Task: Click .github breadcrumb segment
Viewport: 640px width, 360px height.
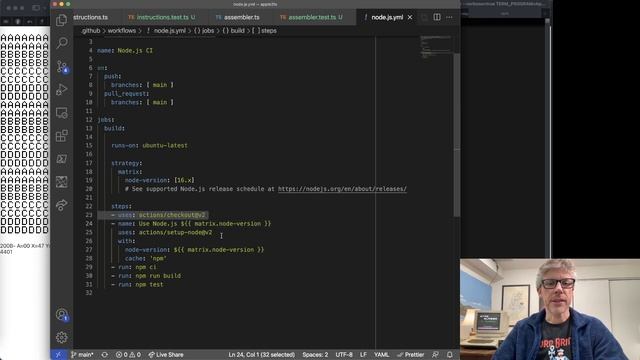Action: [x=90, y=31]
